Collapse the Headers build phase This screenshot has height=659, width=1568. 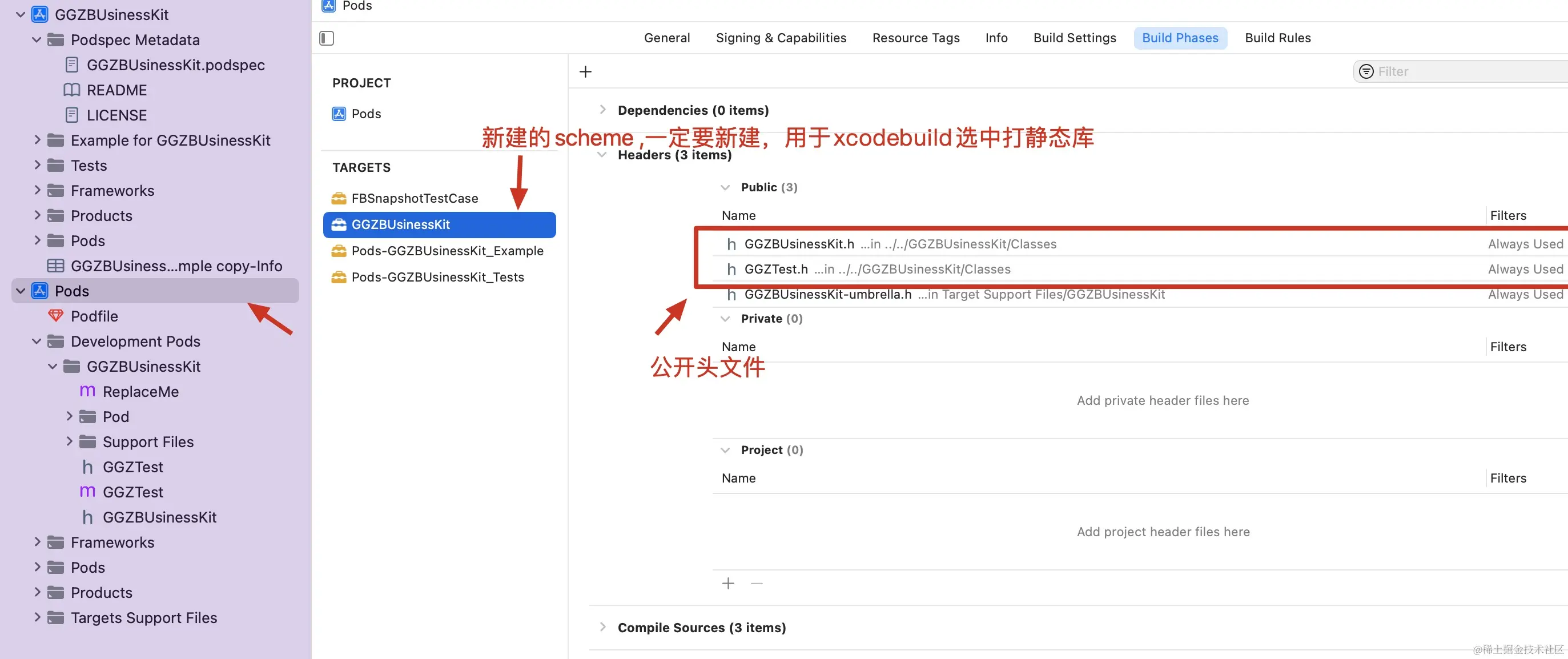tap(602, 155)
